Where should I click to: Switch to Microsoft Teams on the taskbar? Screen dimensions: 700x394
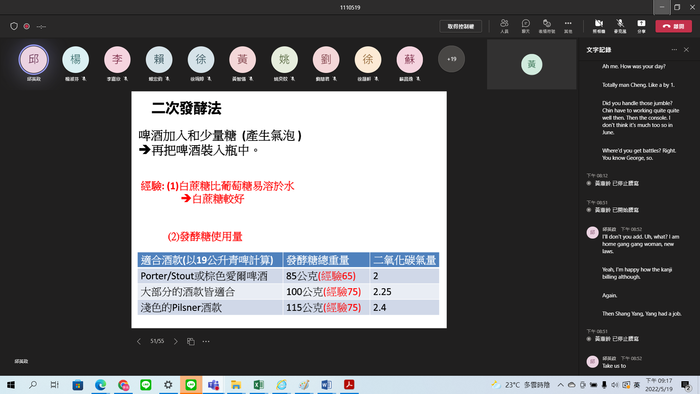213,385
